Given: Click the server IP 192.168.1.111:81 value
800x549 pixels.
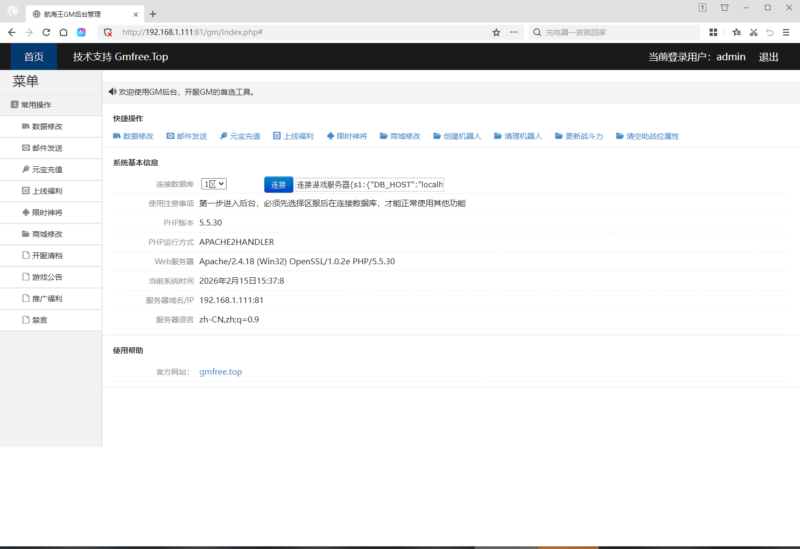Looking at the screenshot, I should [231, 300].
